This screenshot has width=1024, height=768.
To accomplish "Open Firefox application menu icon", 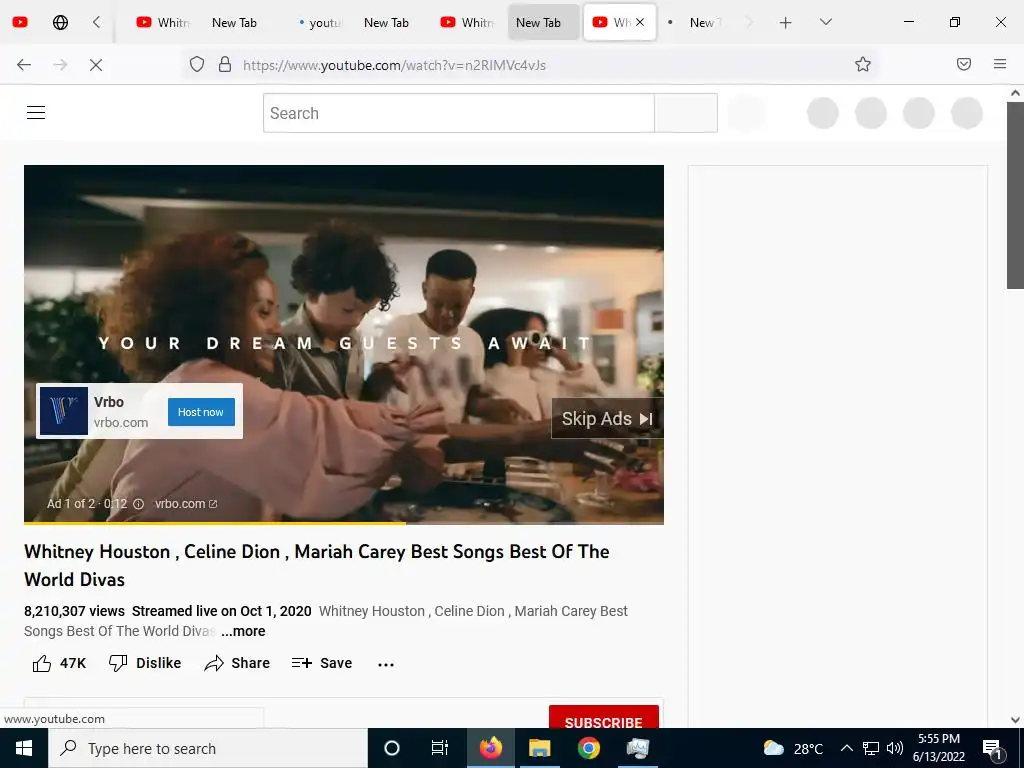I will pos(1000,64).
